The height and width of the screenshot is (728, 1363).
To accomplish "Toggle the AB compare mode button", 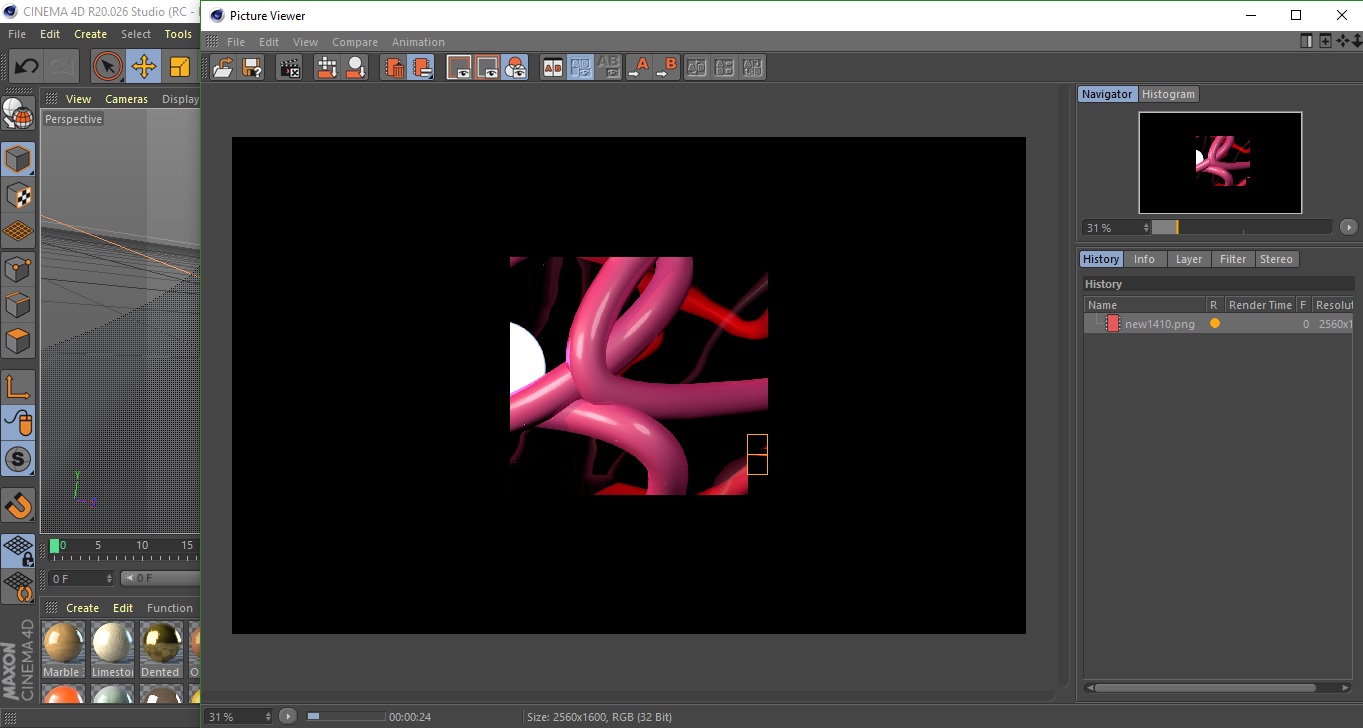I will [552, 68].
